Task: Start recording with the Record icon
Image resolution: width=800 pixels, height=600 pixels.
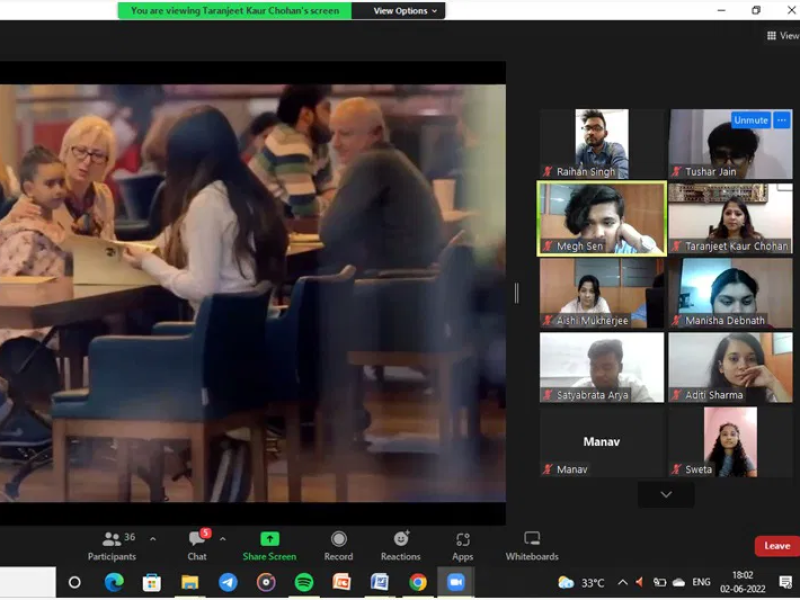Action: click(339, 539)
